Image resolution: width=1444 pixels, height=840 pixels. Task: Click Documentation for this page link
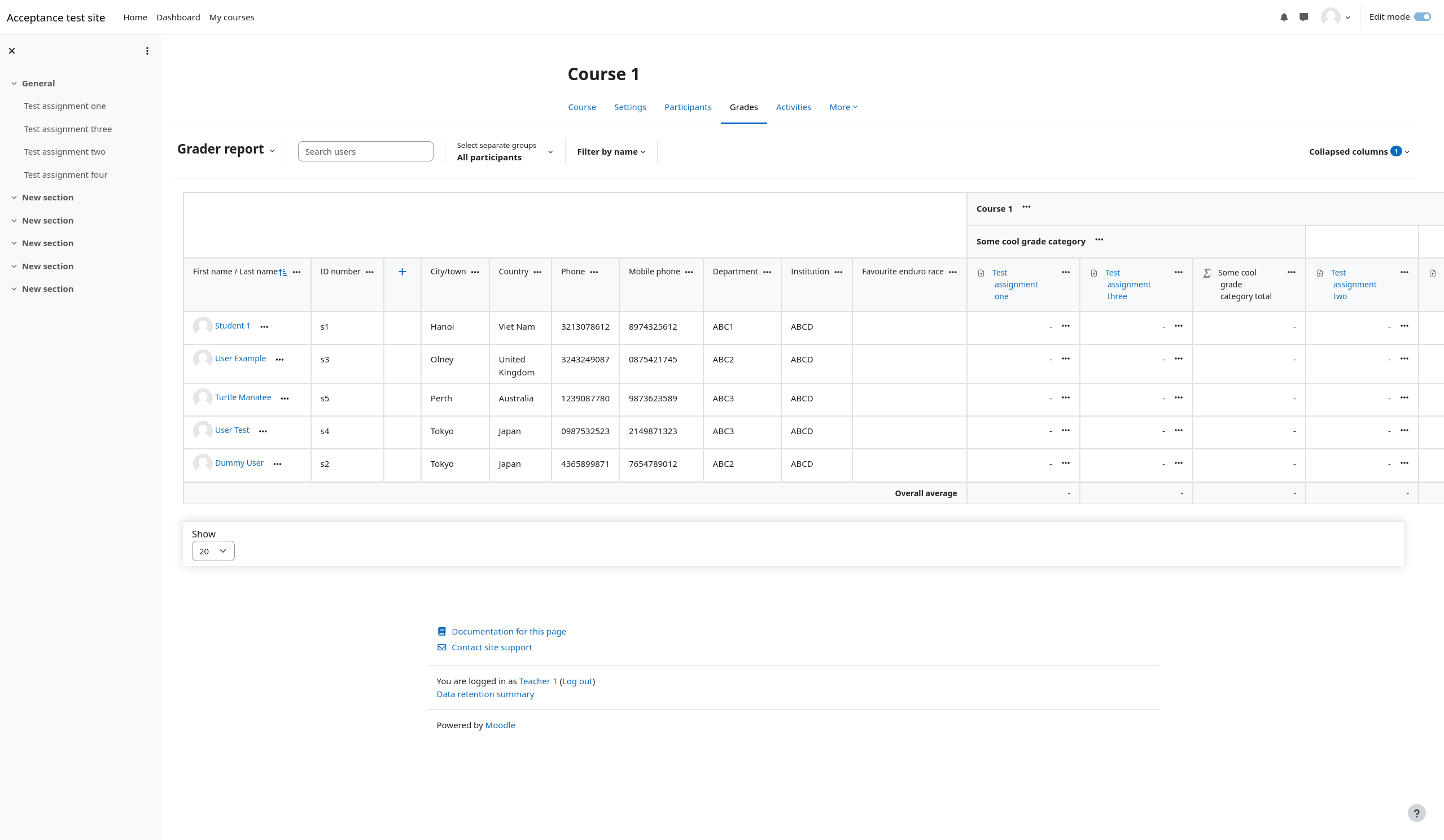click(x=508, y=632)
